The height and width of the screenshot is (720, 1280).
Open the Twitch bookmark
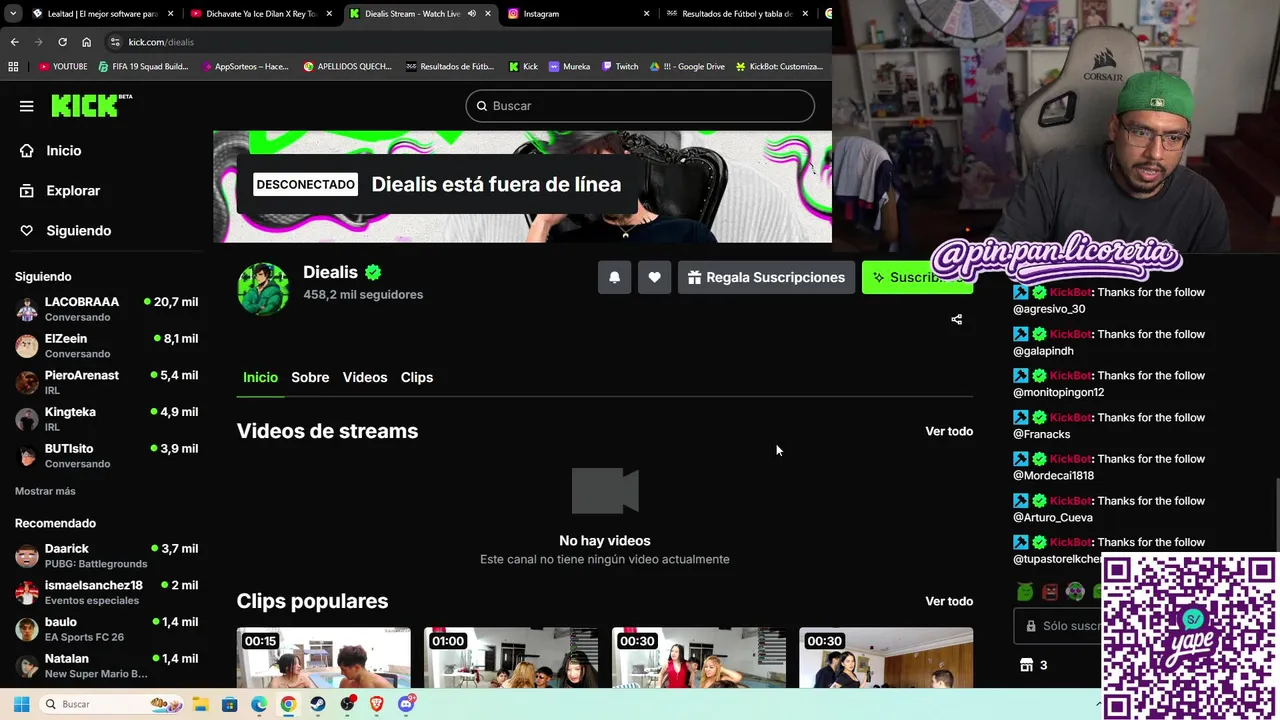pos(620,67)
